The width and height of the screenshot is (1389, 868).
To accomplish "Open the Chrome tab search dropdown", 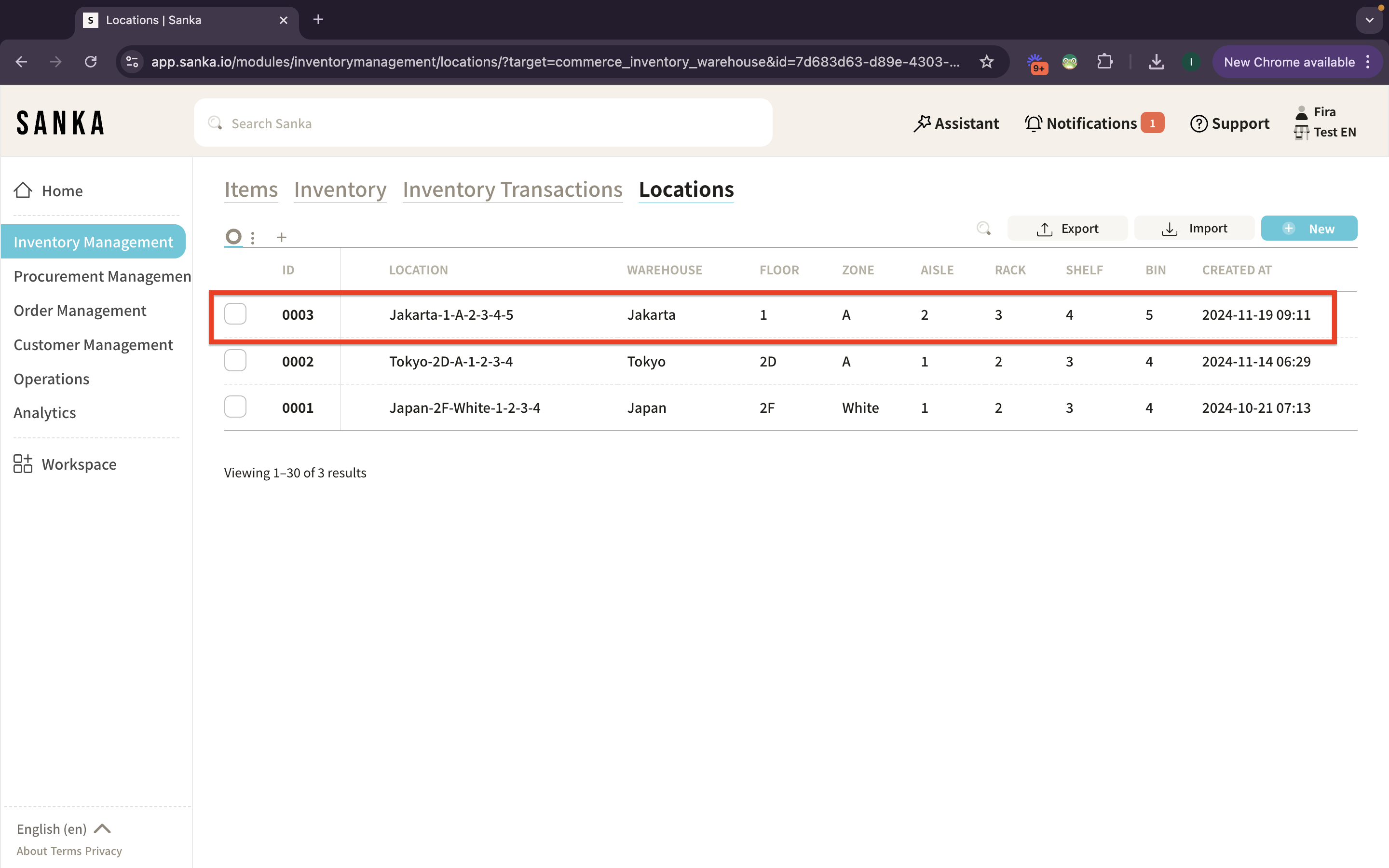I will pyautogui.click(x=1370, y=20).
